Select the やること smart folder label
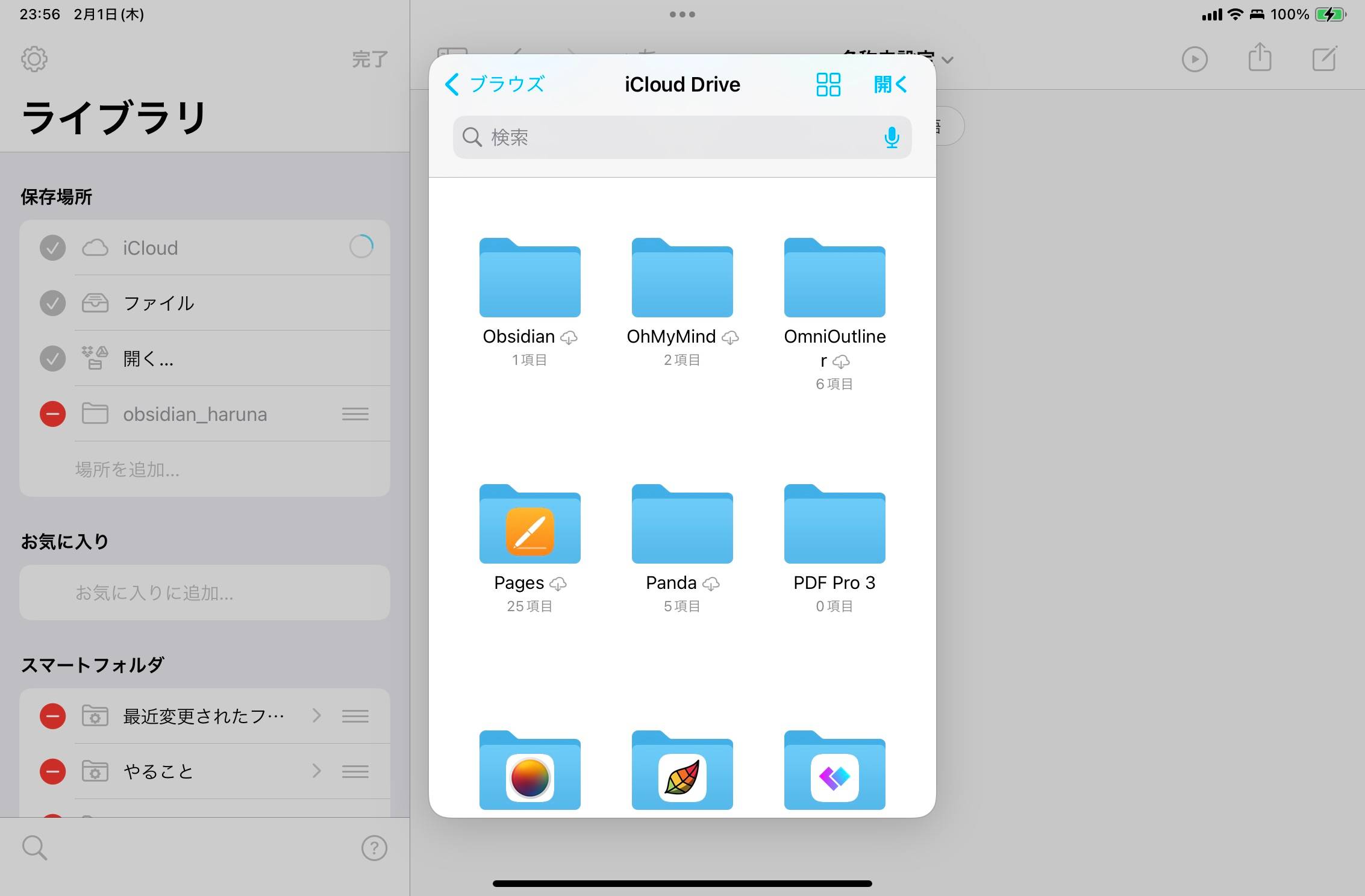 pos(158,771)
